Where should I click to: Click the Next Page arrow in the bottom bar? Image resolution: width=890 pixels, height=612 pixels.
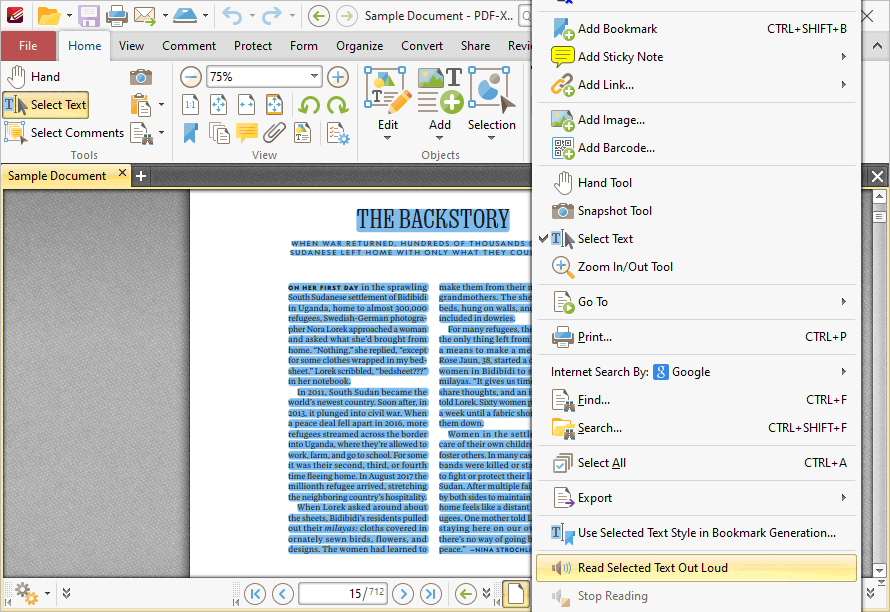coord(403,594)
